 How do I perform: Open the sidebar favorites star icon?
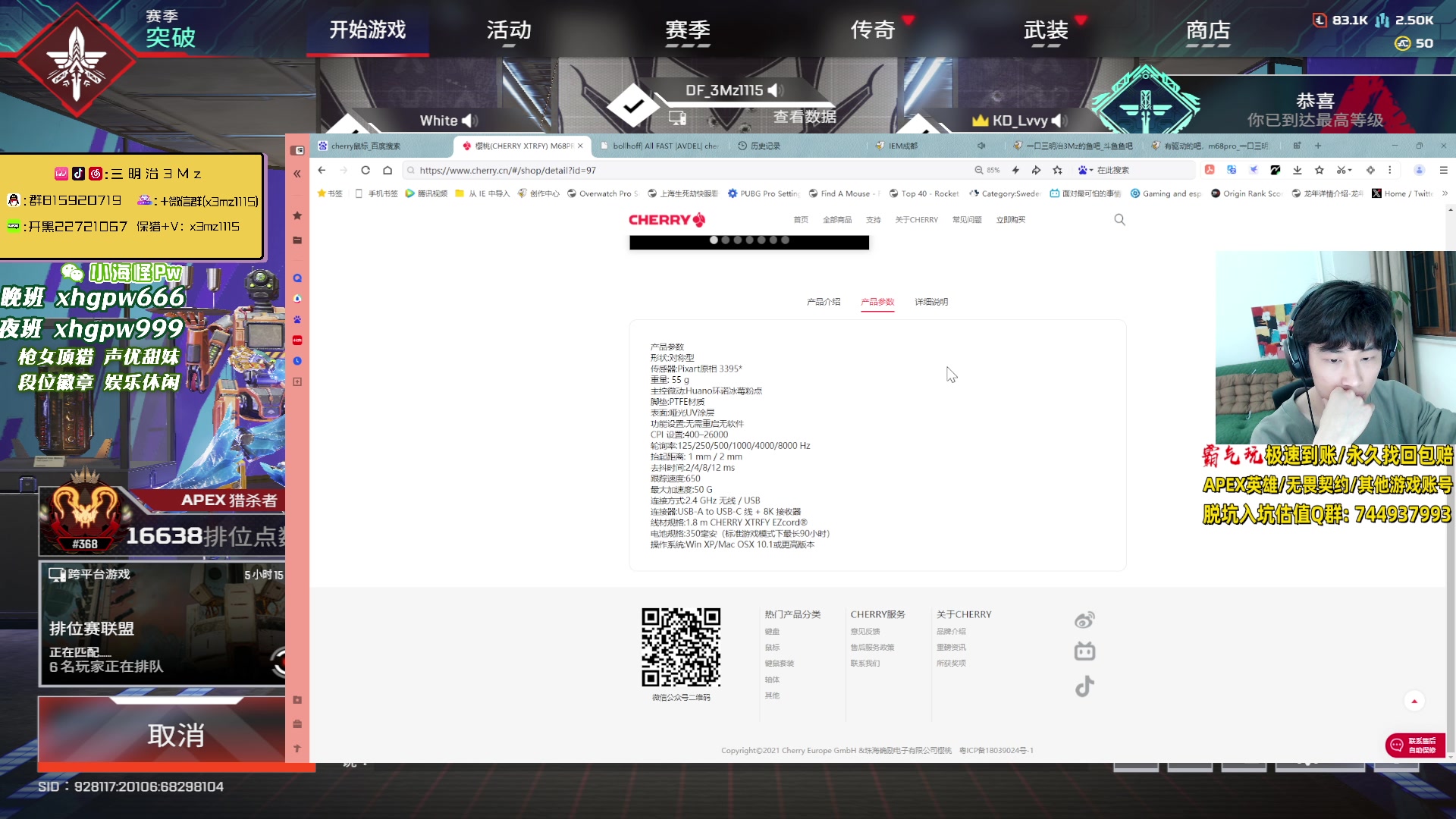click(297, 216)
